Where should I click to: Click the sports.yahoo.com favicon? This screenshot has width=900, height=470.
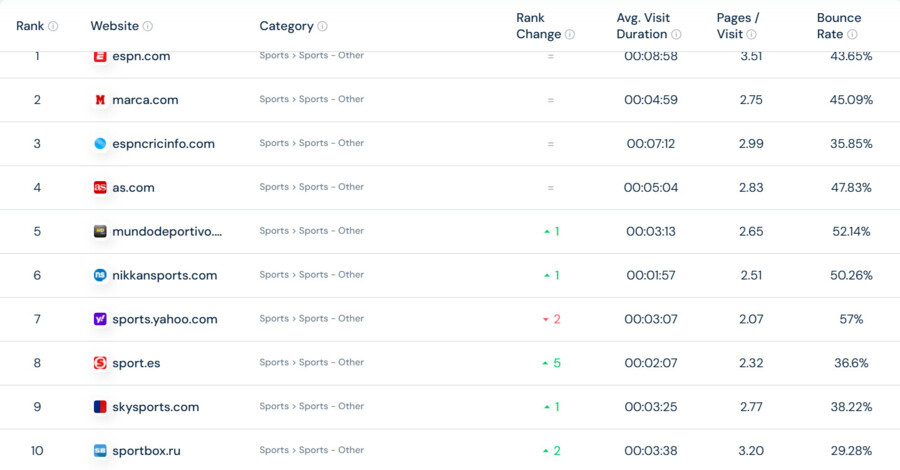click(100, 319)
